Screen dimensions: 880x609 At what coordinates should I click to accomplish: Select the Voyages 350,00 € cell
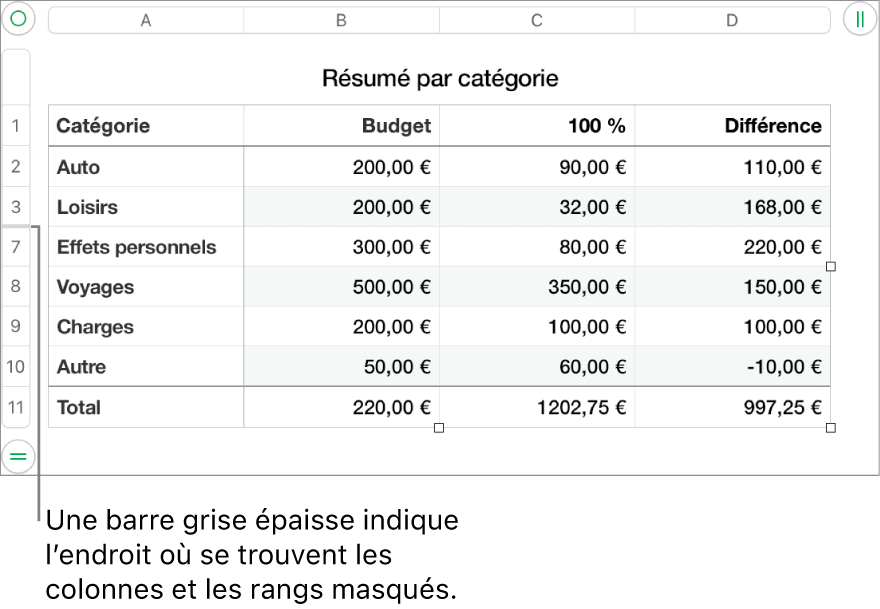pos(537,287)
